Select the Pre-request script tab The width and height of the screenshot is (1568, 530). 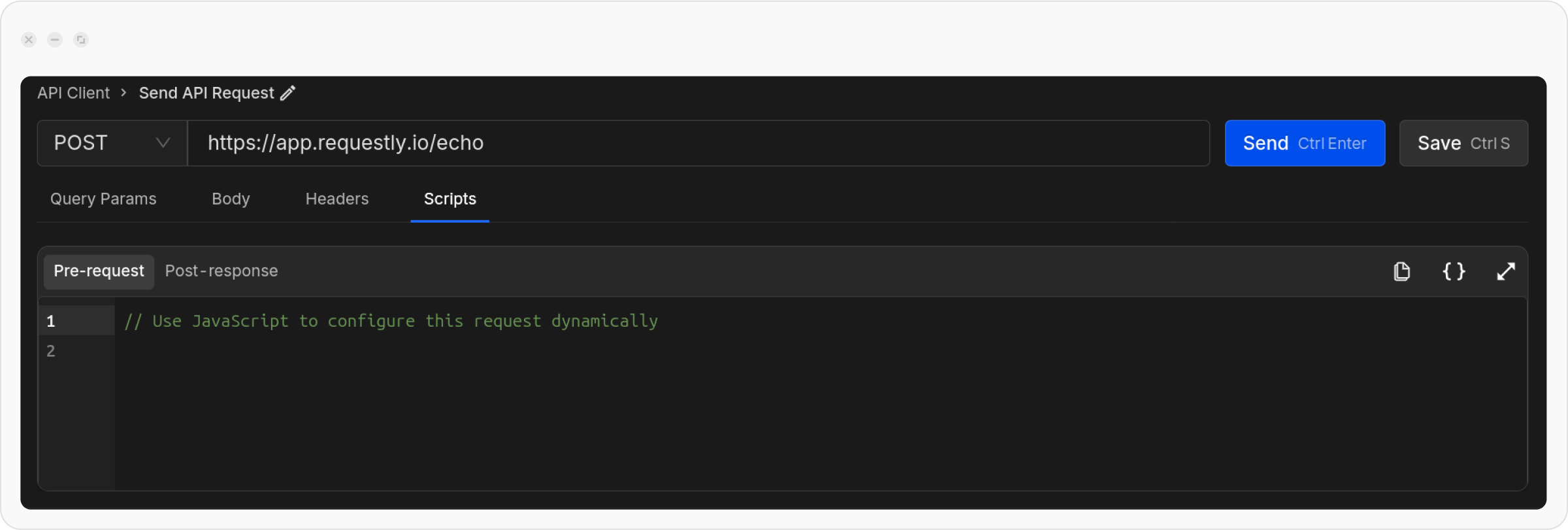(x=99, y=271)
